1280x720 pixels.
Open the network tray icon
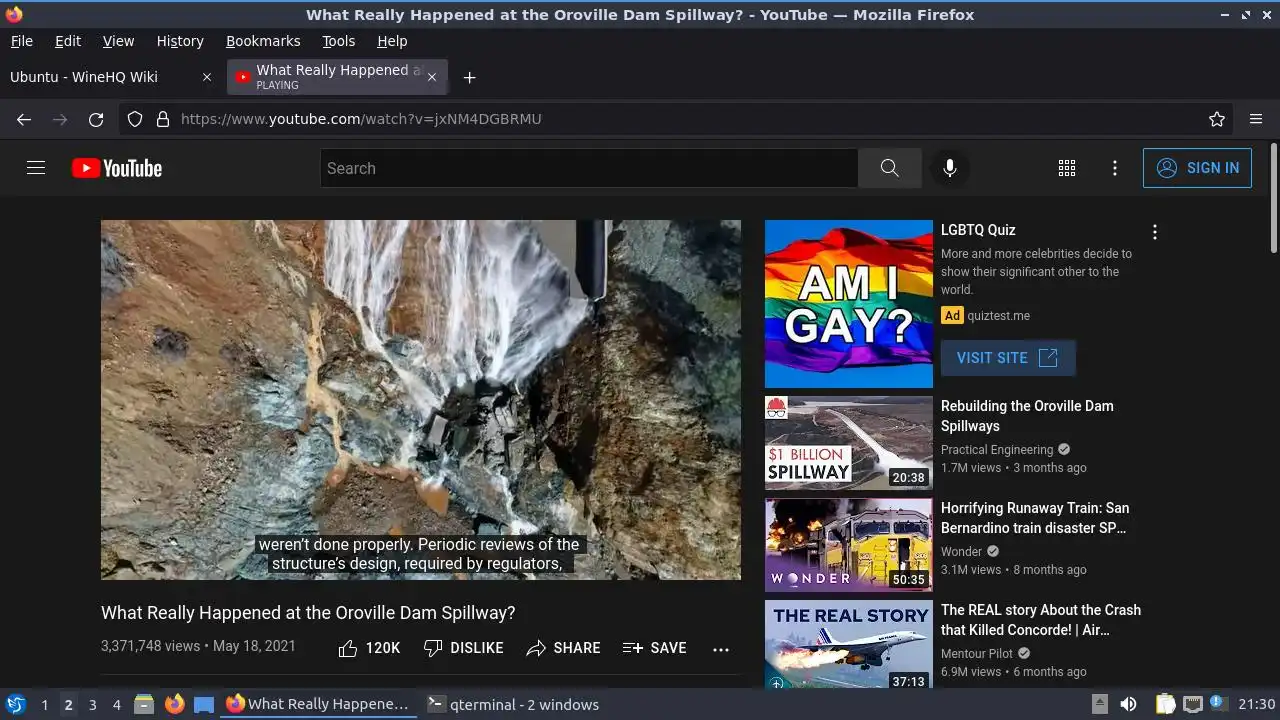(x=1192, y=704)
